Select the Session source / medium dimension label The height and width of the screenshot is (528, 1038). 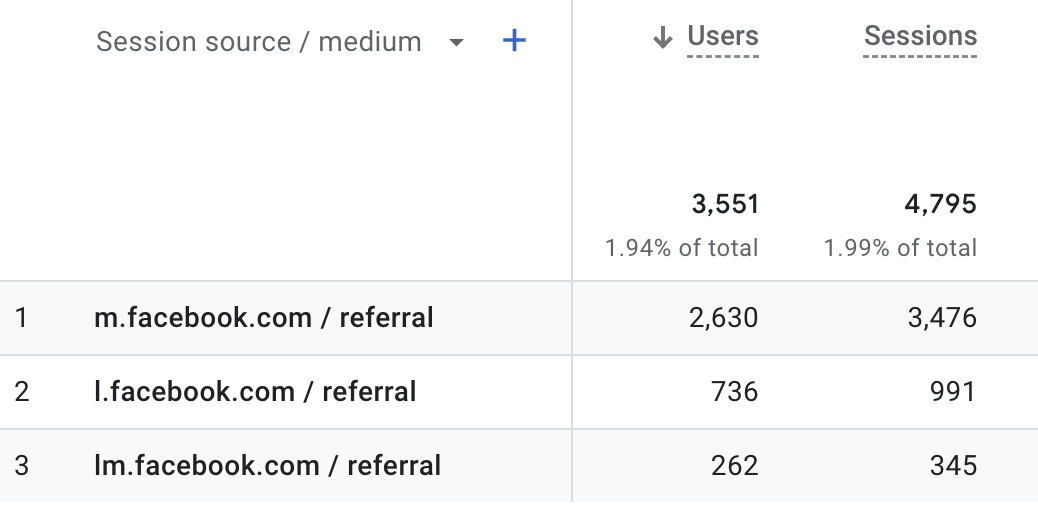coord(259,42)
